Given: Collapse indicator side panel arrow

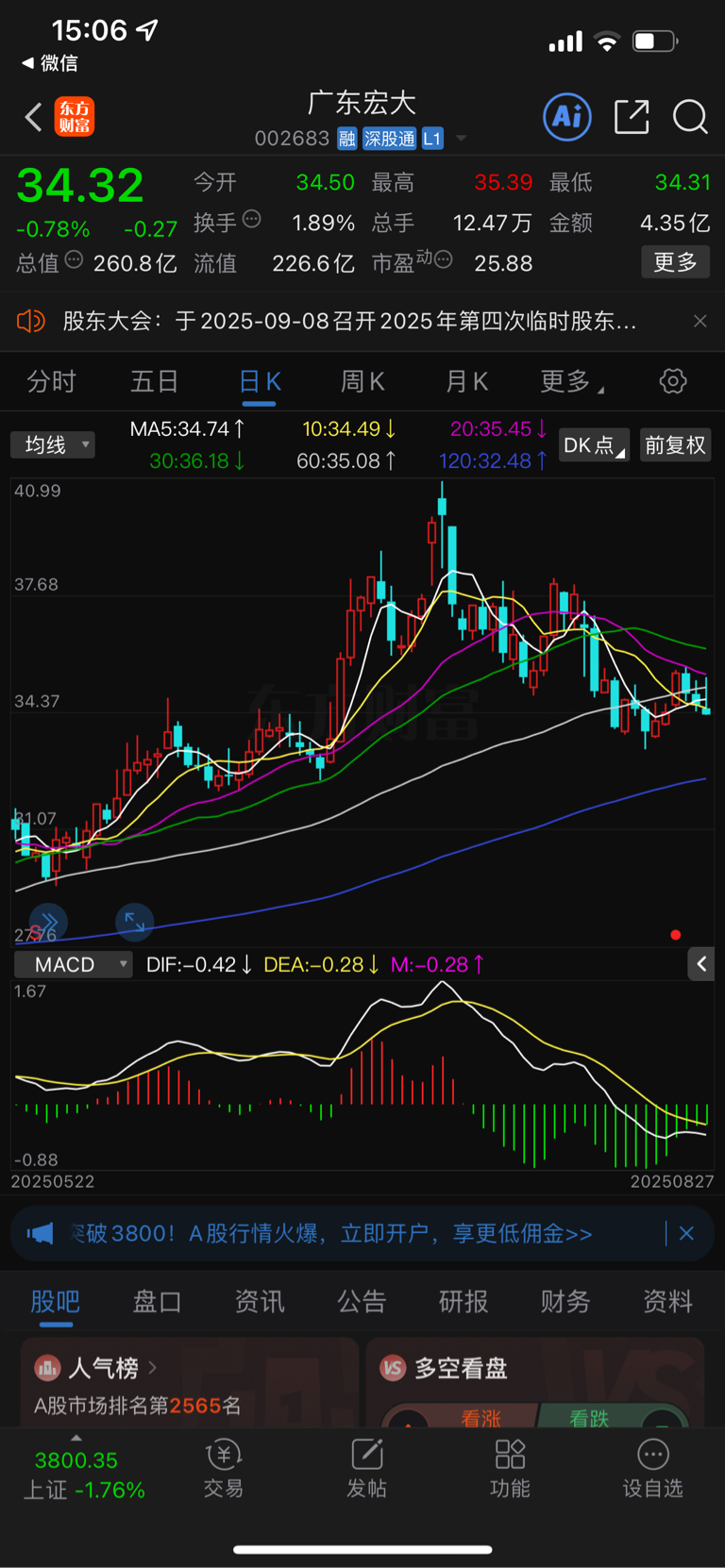Looking at the screenshot, I should click(x=700, y=964).
